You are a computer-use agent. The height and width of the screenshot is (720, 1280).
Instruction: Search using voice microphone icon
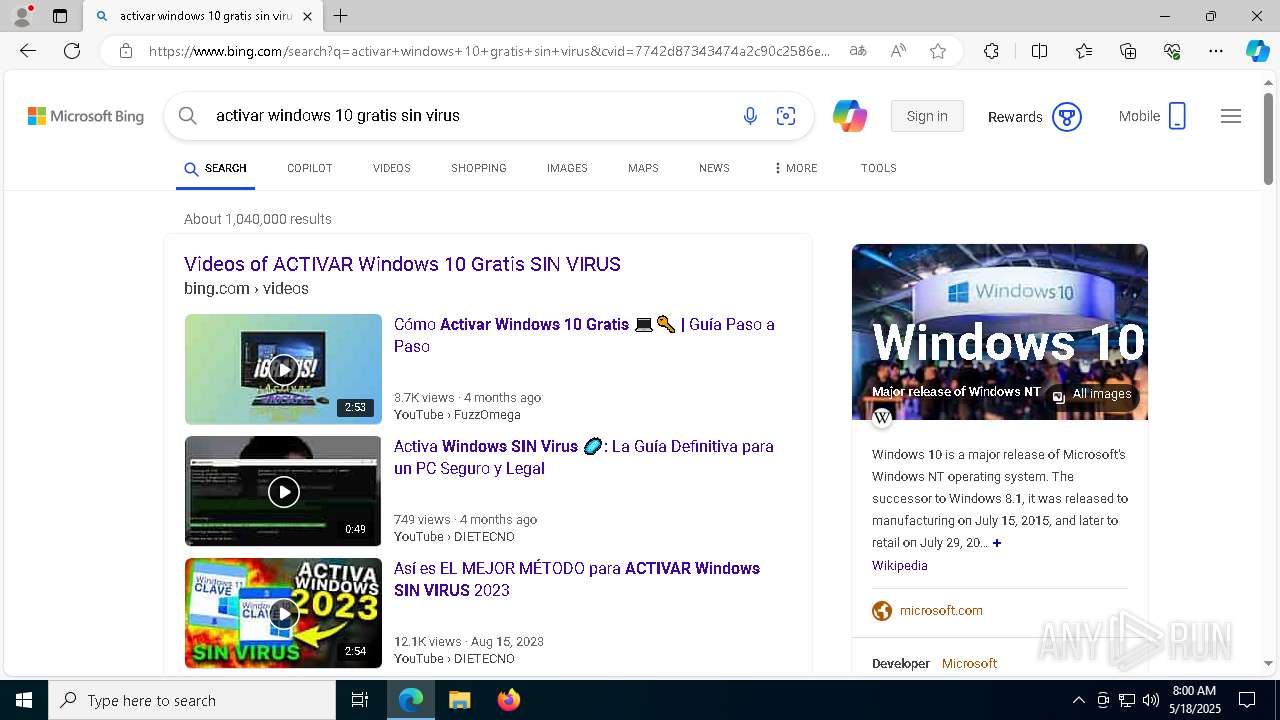[750, 117]
